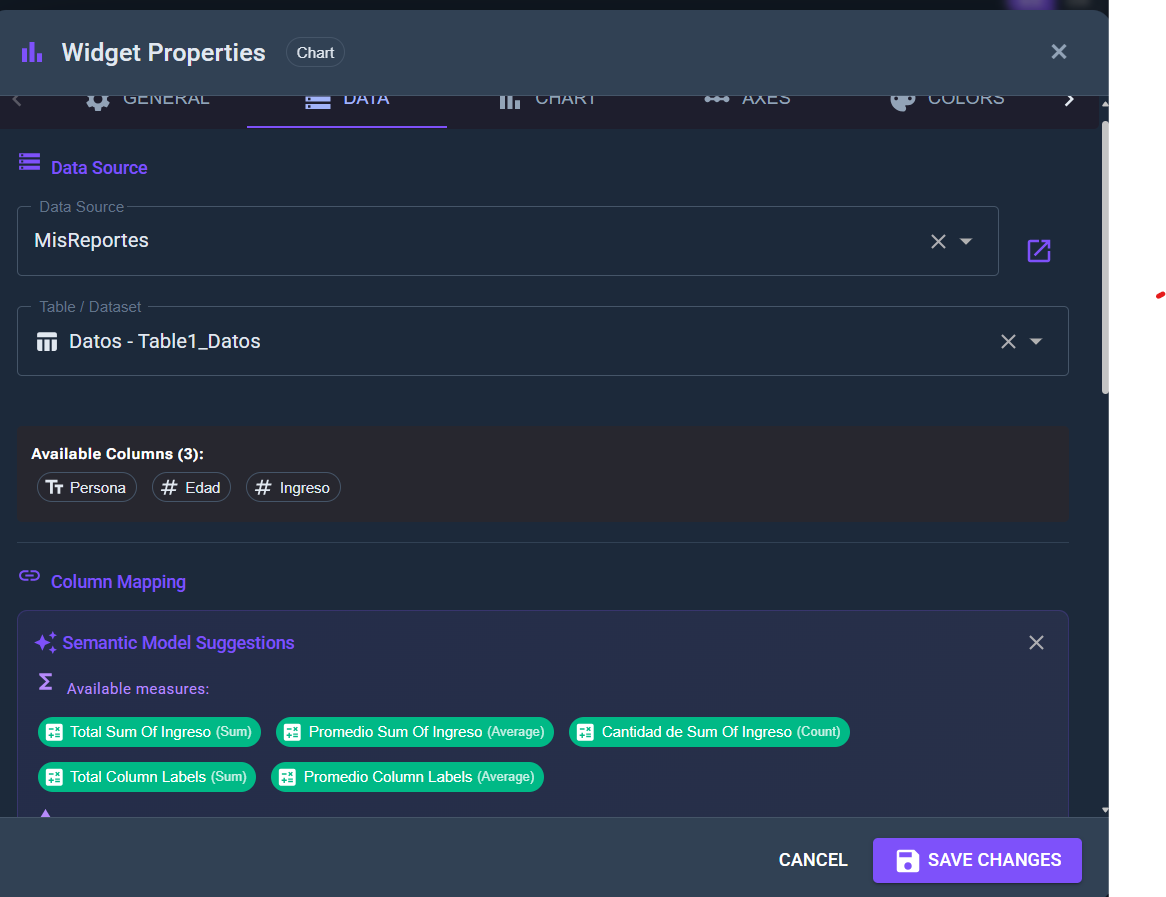Click the right chevron to reveal more tabs
Viewport: 1166px width, 897px height.
point(1069,99)
